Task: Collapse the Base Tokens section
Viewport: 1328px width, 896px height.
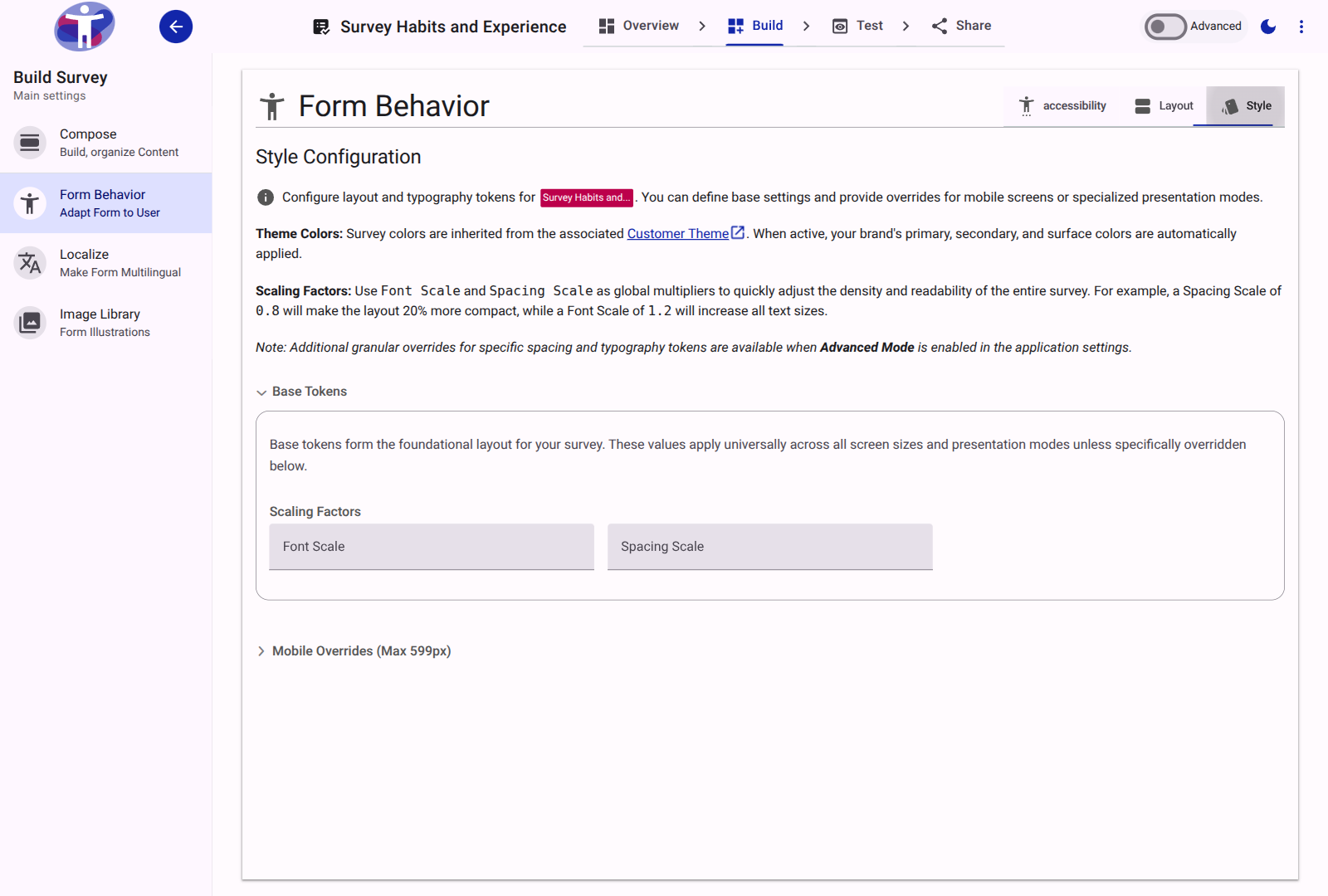Action: coord(302,392)
